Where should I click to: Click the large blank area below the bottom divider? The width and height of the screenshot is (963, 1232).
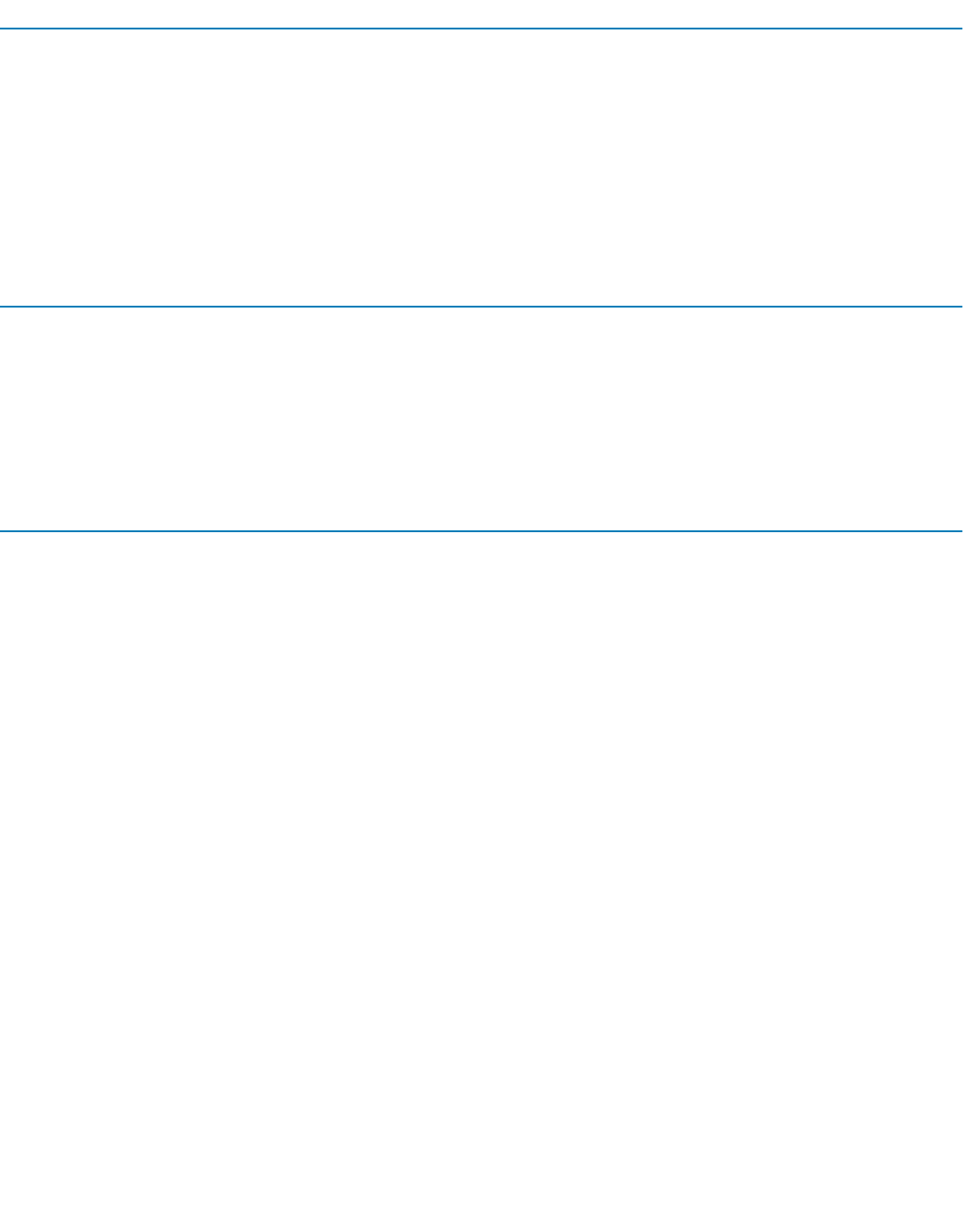[481, 882]
